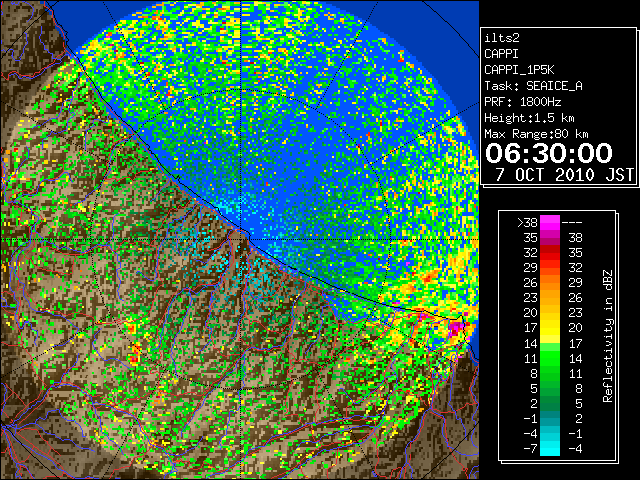The width and height of the screenshot is (640, 480).
Task: Pick the yellow 17–20 dBZ legend band
Action: click(x=550, y=328)
